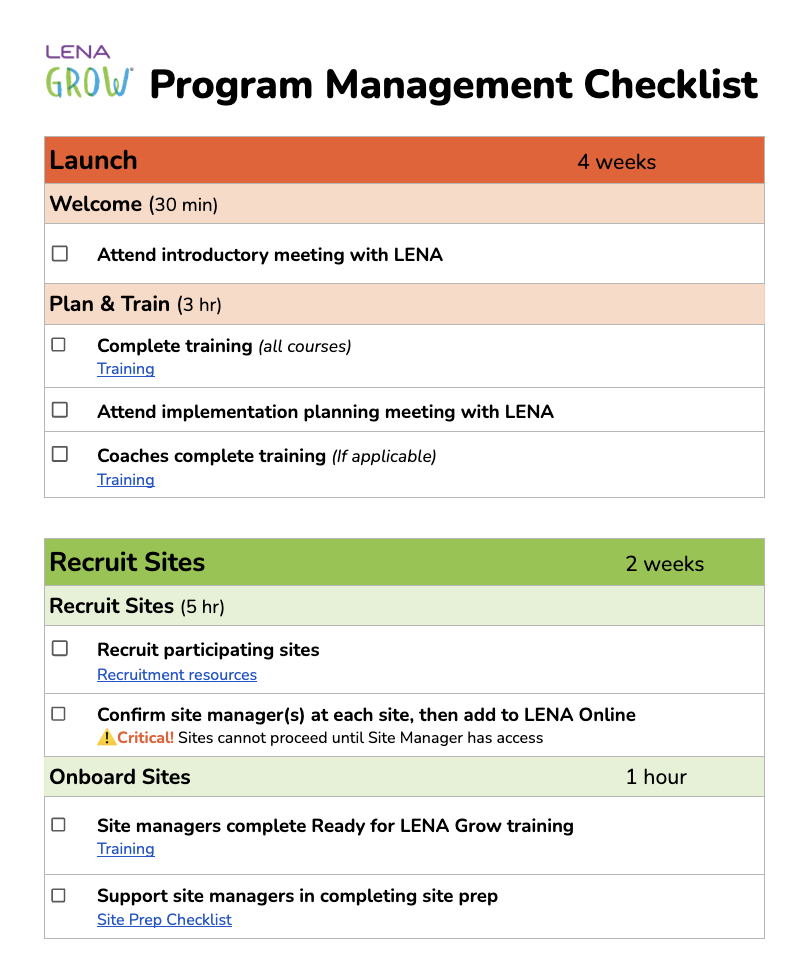Check the Recruit participating sites box
Image resolution: width=808 pixels, height=978 pixels.
[60, 648]
